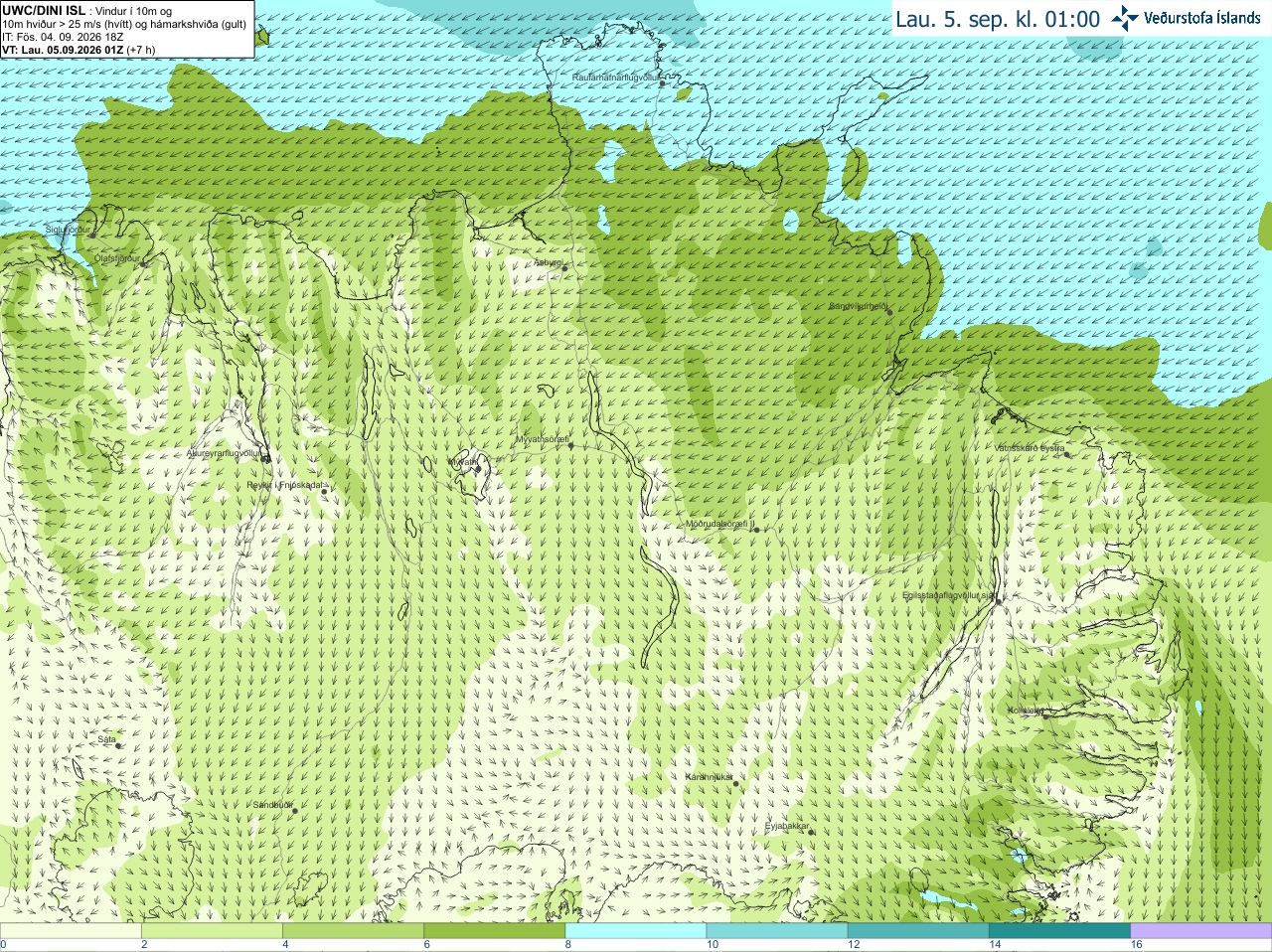Click the purple 16+ m/s legend swatch
Screen dimensions: 1272x952
point(1201,931)
